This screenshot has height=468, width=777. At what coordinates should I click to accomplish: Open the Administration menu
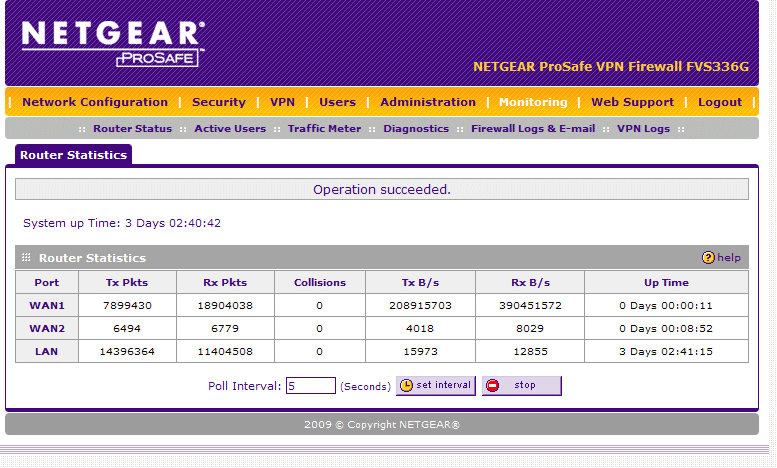click(428, 102)
